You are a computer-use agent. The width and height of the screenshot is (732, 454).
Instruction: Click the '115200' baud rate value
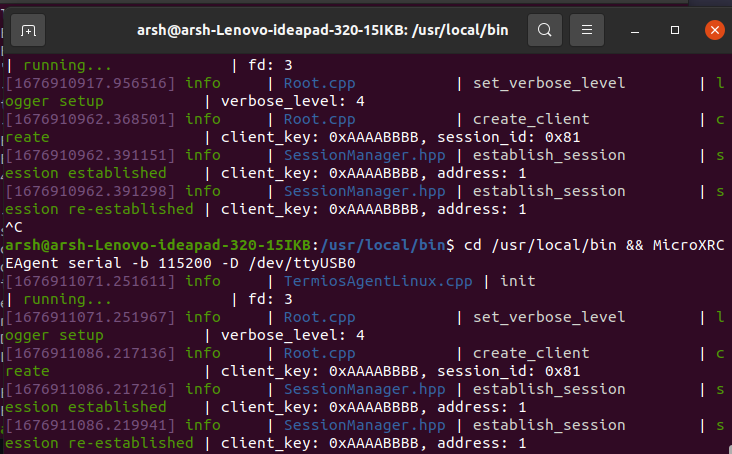click(185, 263)
